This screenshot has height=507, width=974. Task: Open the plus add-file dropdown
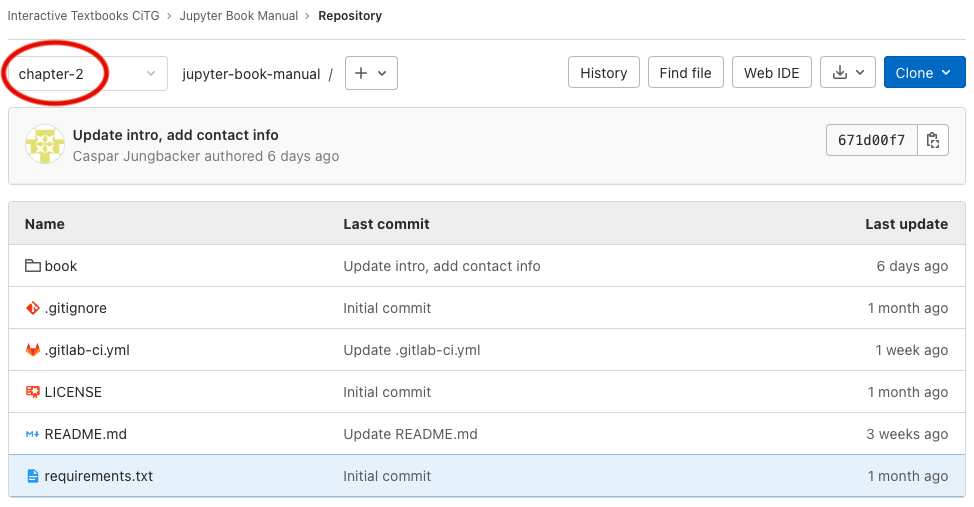click(371, 73)
